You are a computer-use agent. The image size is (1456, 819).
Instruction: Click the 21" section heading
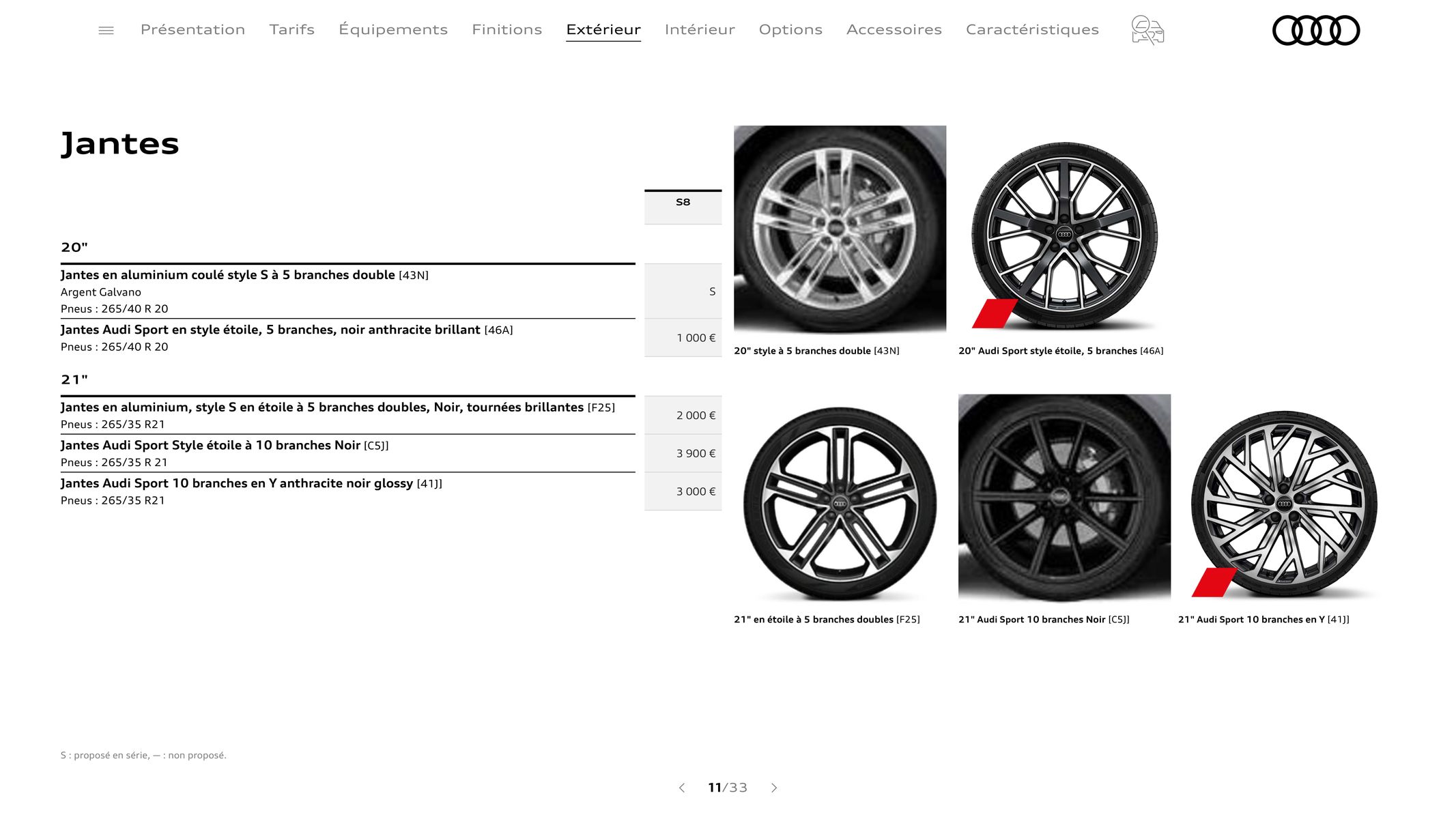click(74, 379)
